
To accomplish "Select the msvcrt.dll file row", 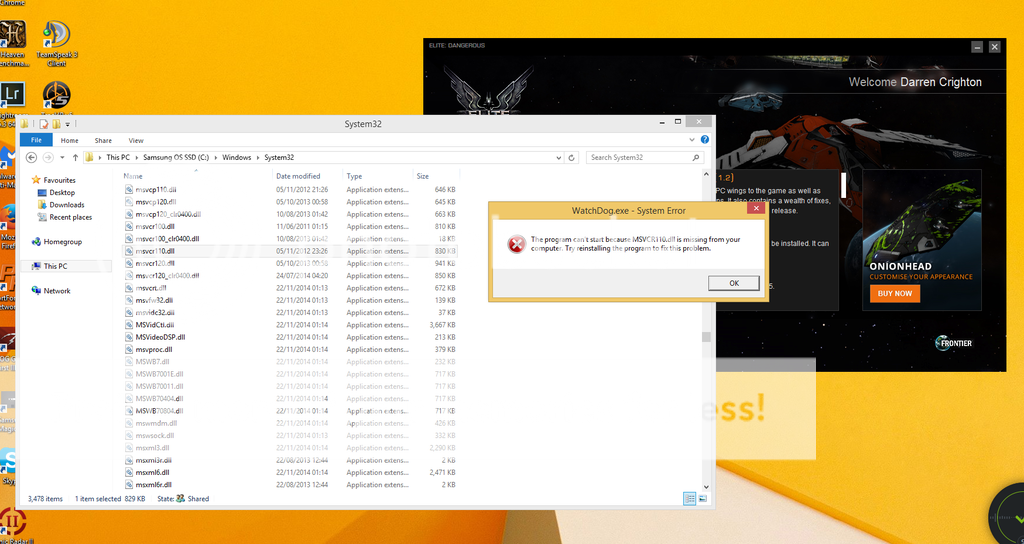I will click(x=290, y=288).
